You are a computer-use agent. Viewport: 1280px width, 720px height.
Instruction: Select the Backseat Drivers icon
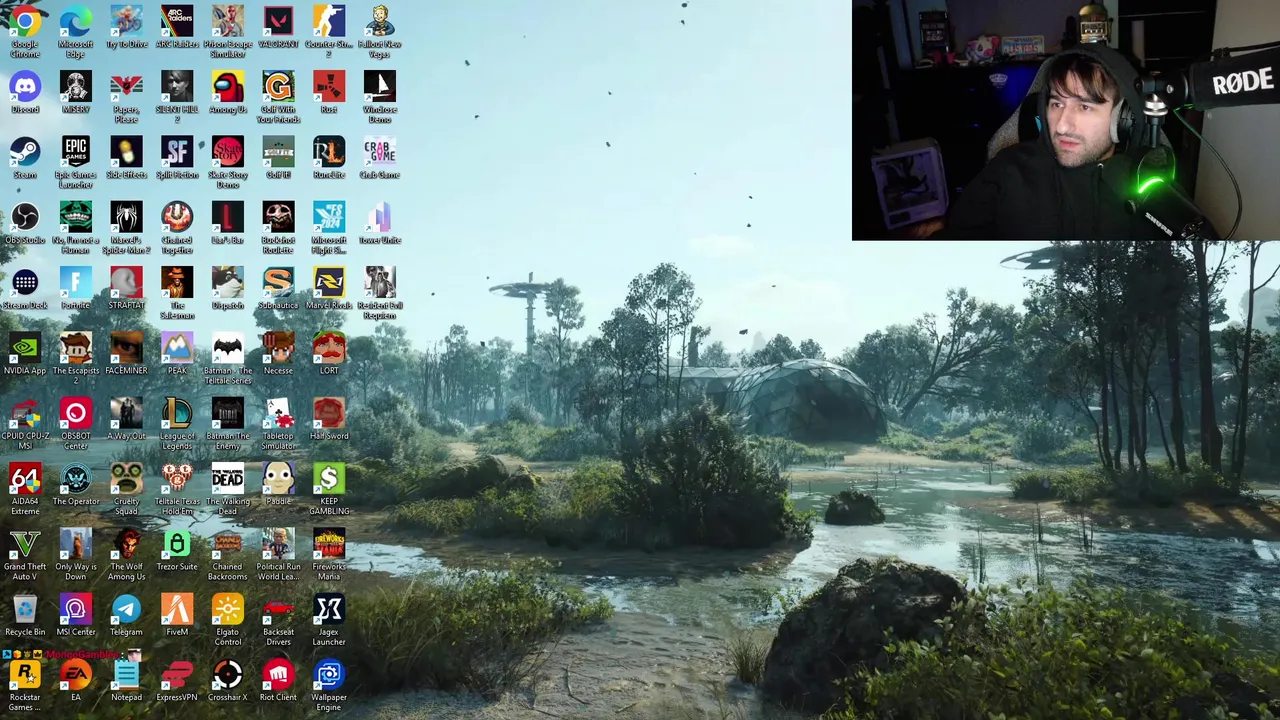point(278,609)
